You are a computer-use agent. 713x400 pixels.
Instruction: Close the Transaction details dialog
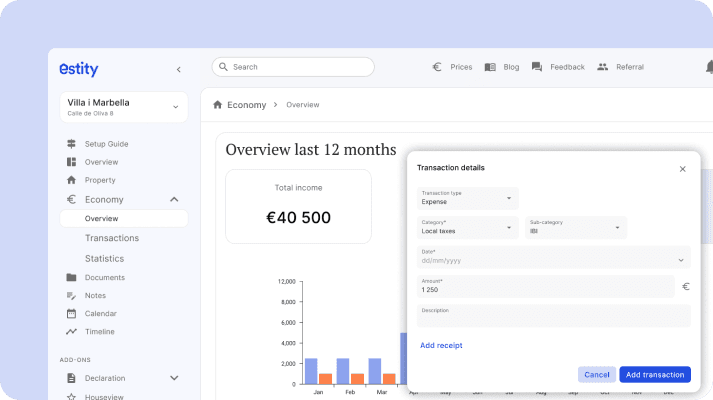(x=683, y=169)
